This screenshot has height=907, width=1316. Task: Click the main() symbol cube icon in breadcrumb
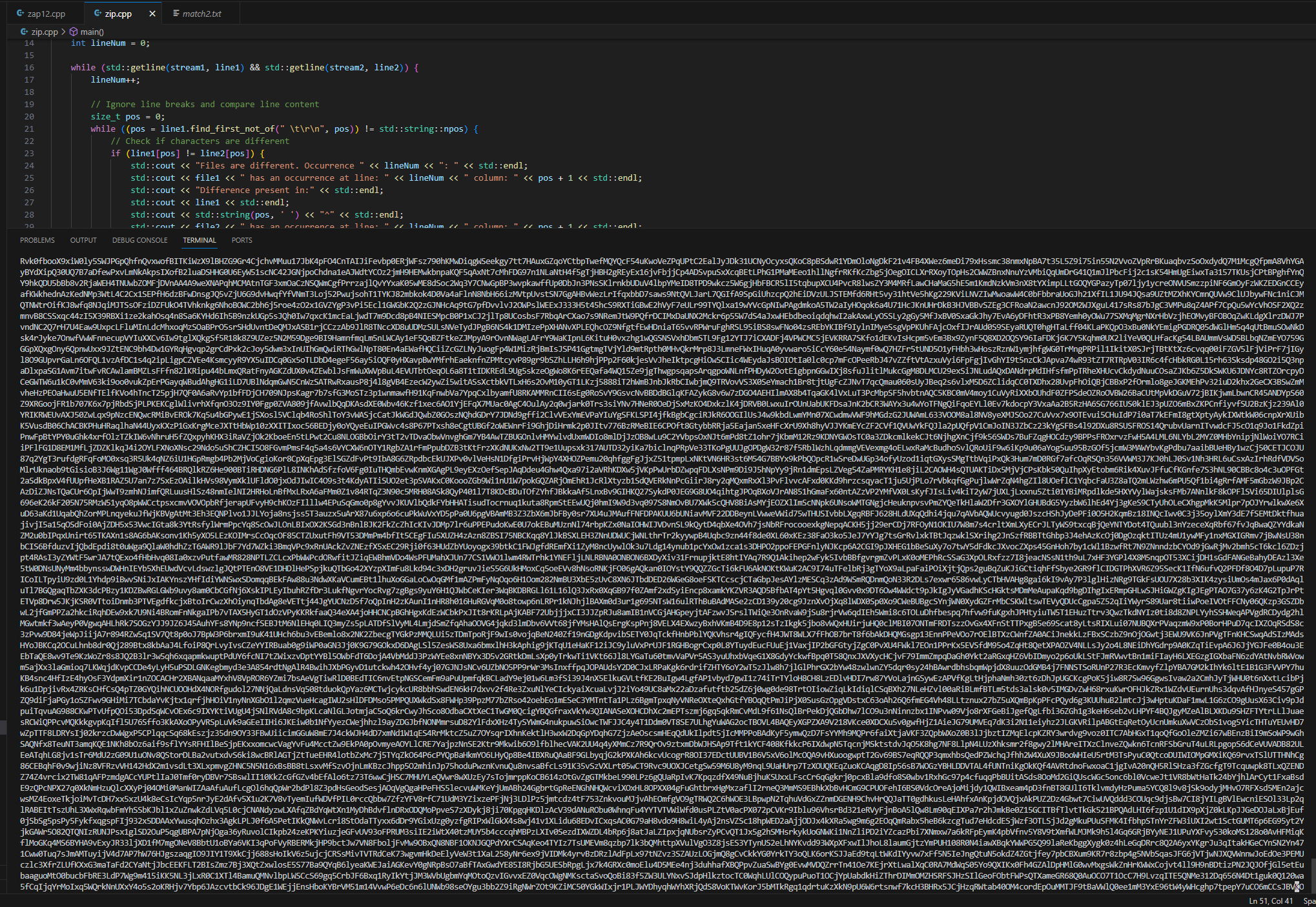tap(75, 30)
